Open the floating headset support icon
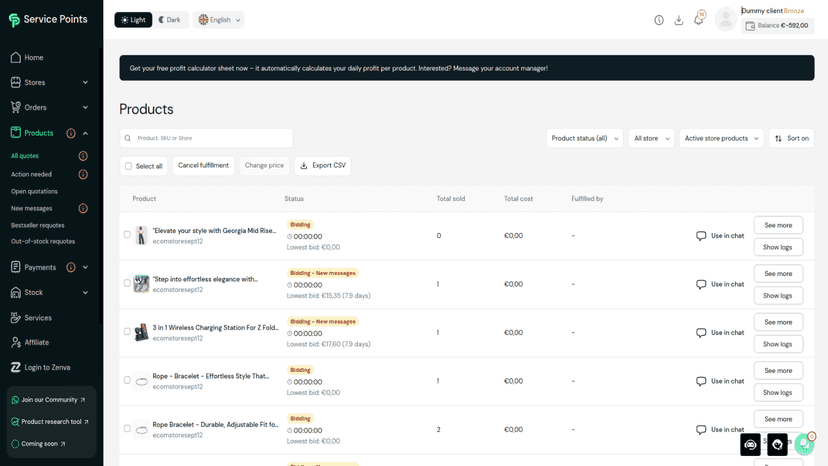 pos(777,445)
